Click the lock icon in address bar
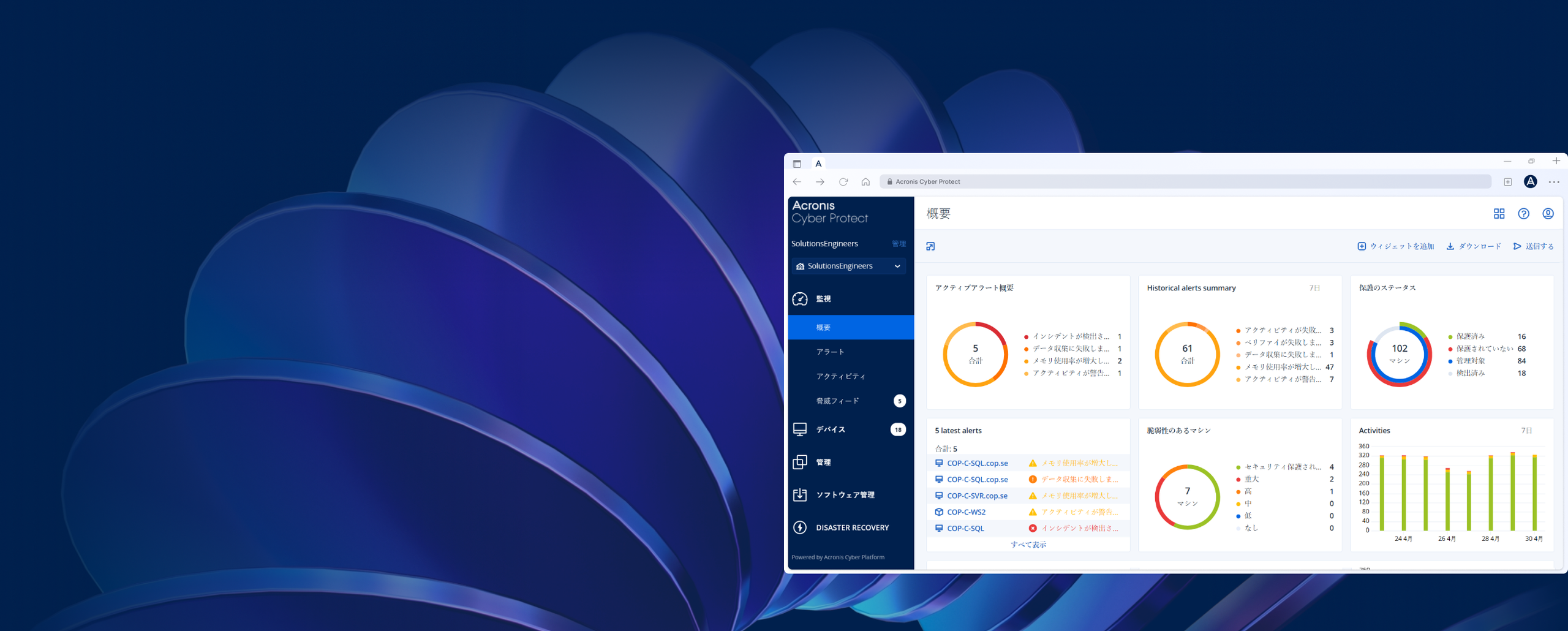1568x631 pixels. click(889, 182)
